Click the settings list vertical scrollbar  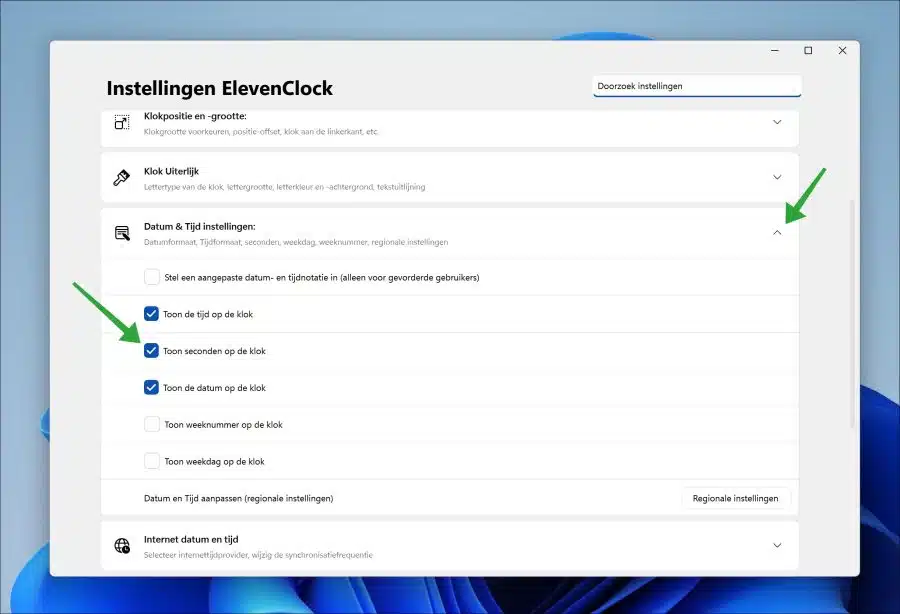click(852, 313)
